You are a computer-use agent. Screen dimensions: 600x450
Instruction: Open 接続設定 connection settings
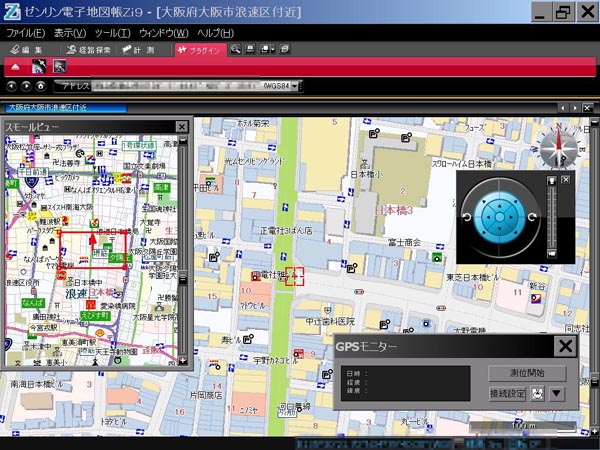point(508,393)
